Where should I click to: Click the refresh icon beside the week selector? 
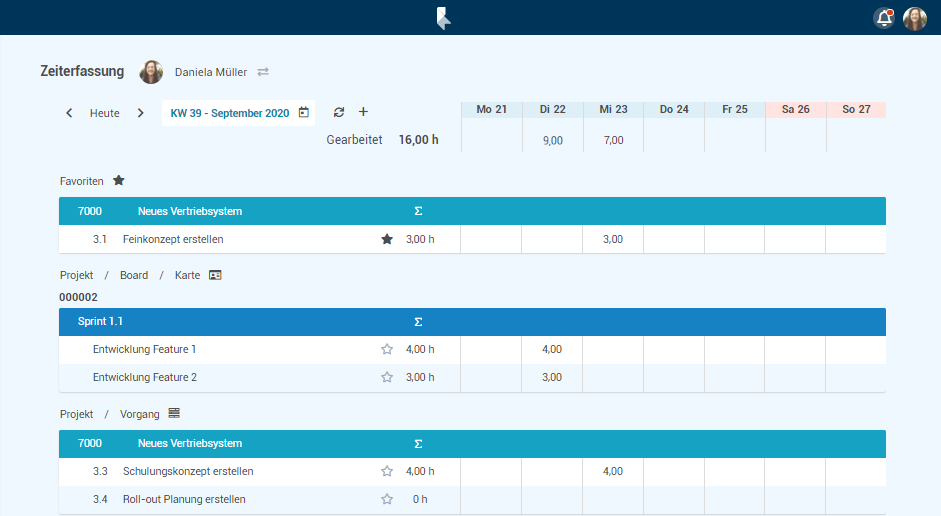click(x=339, y=112)
